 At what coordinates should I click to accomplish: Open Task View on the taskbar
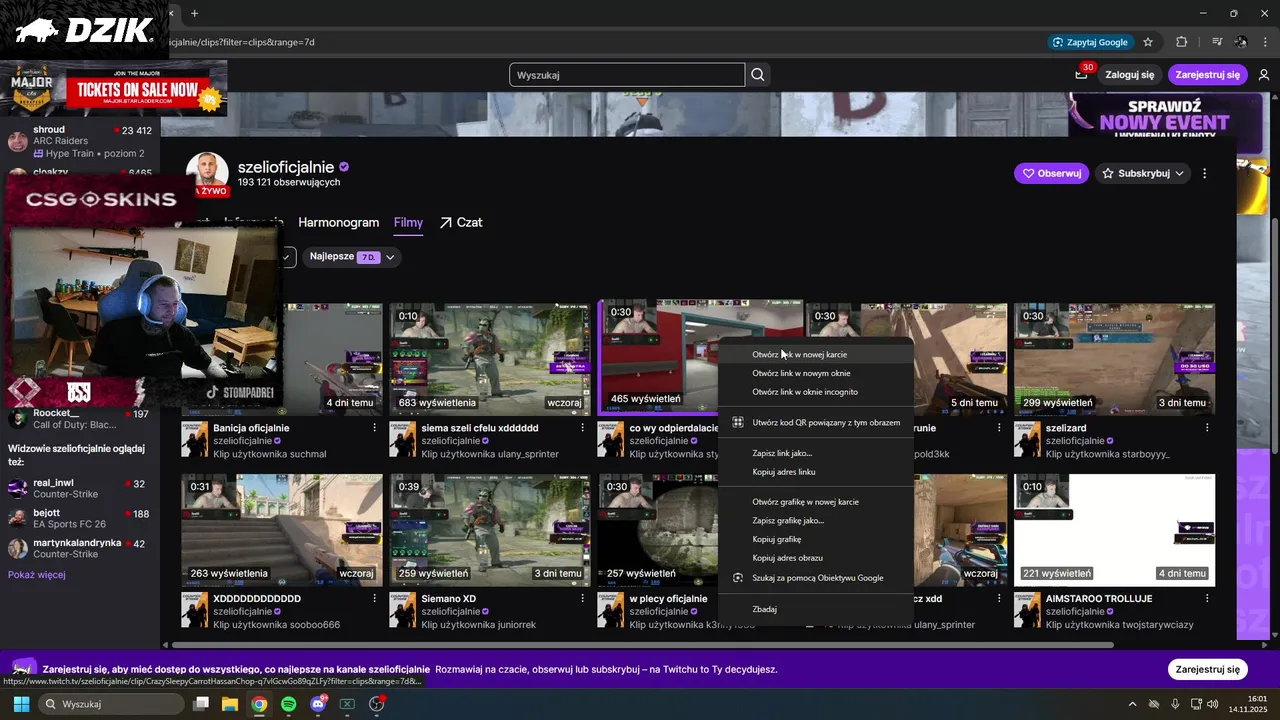click(x=201, y=704)
